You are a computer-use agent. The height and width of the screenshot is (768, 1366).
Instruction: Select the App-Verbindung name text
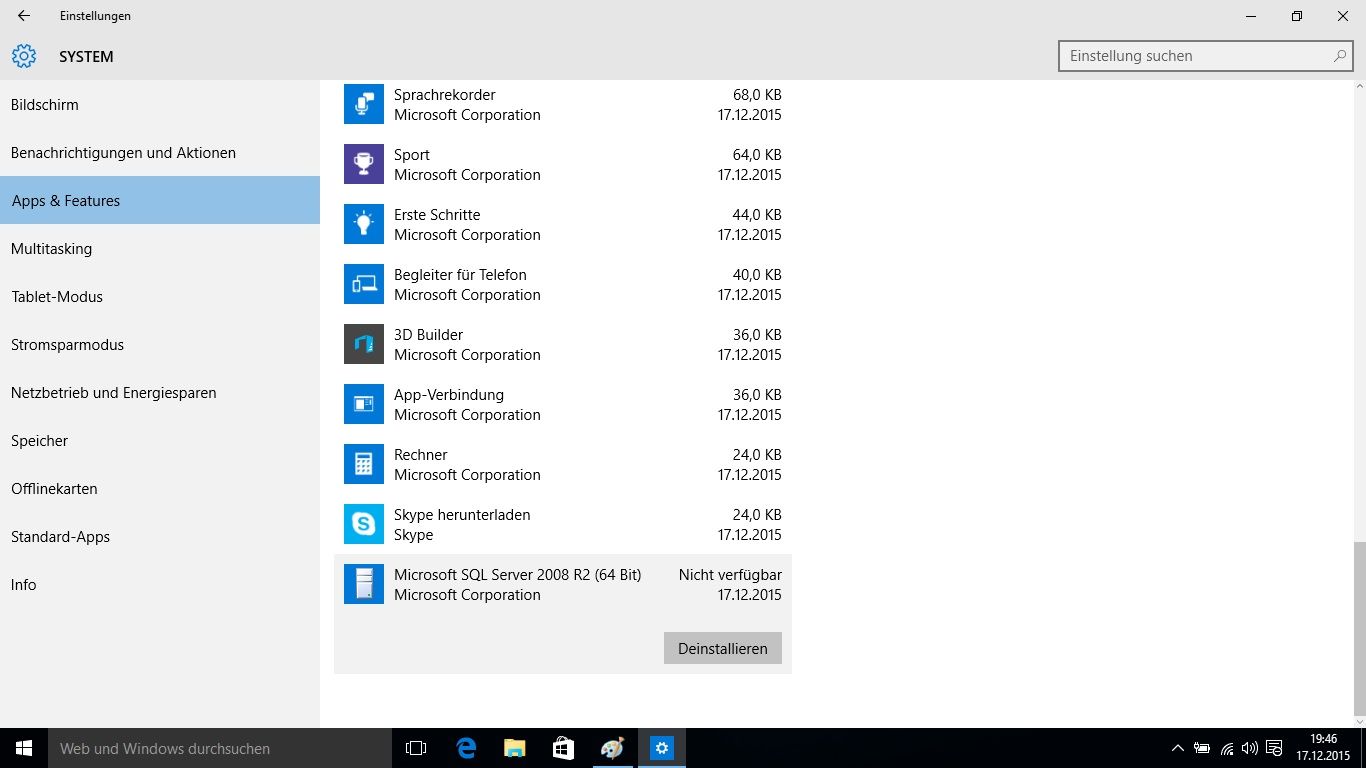pos(449,395)
